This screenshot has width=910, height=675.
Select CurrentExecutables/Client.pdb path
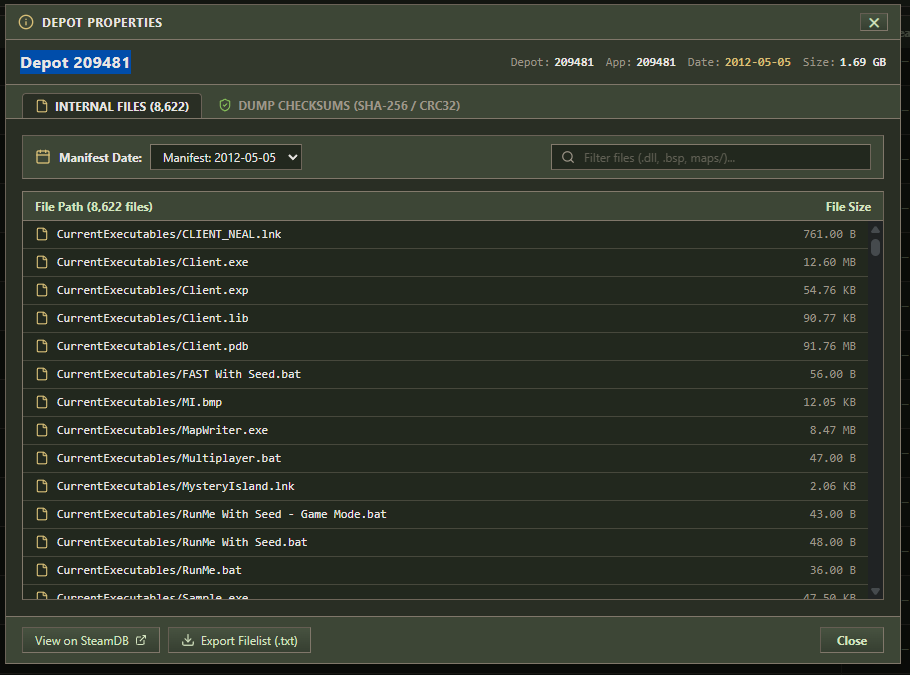click(153, 346)
